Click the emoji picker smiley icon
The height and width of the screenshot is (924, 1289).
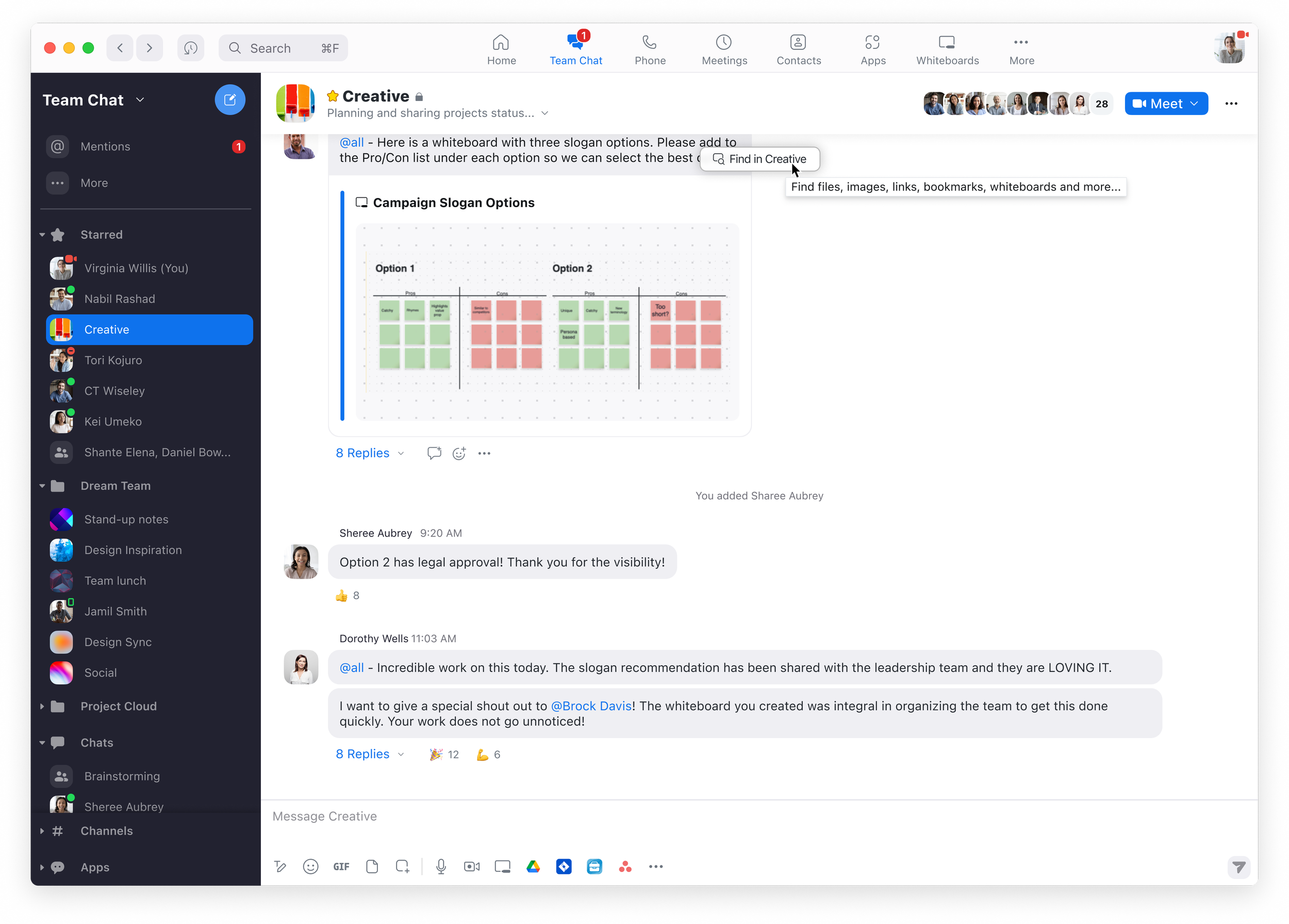(310, 866)
